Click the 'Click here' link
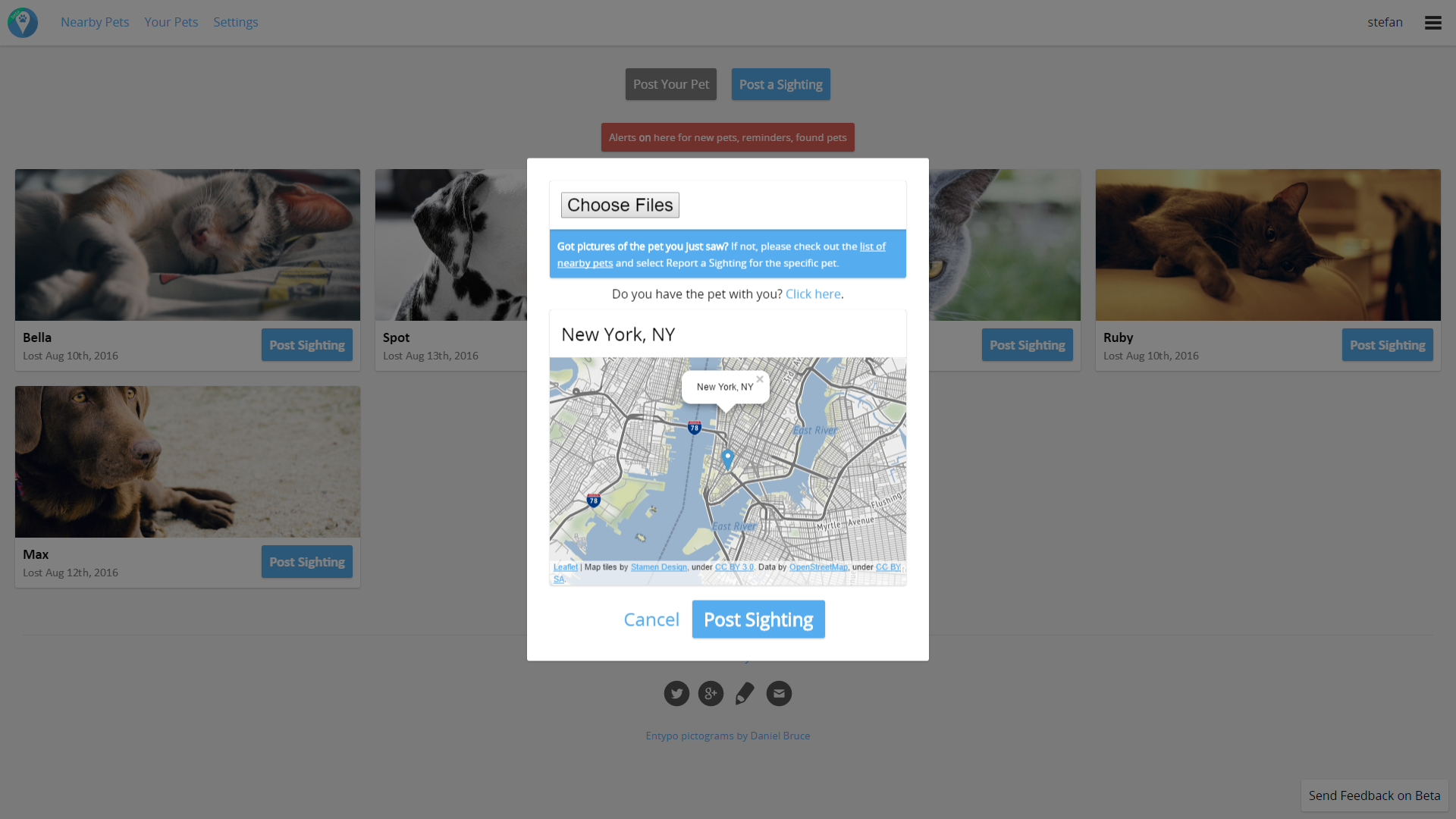The width and height of the screenshot is (1456, 819). tap(812, 294)
